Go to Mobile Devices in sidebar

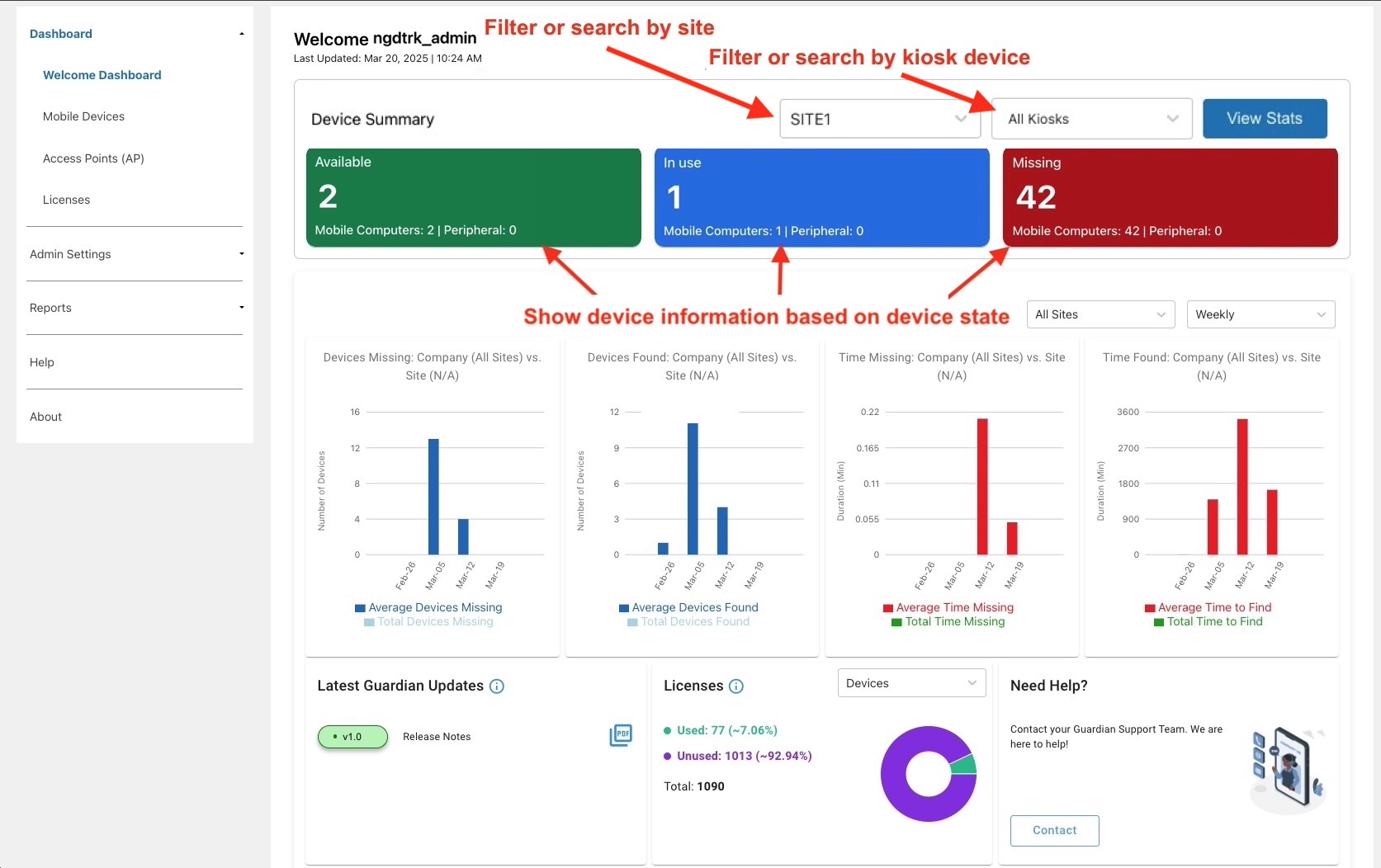(x=83, y=117)
